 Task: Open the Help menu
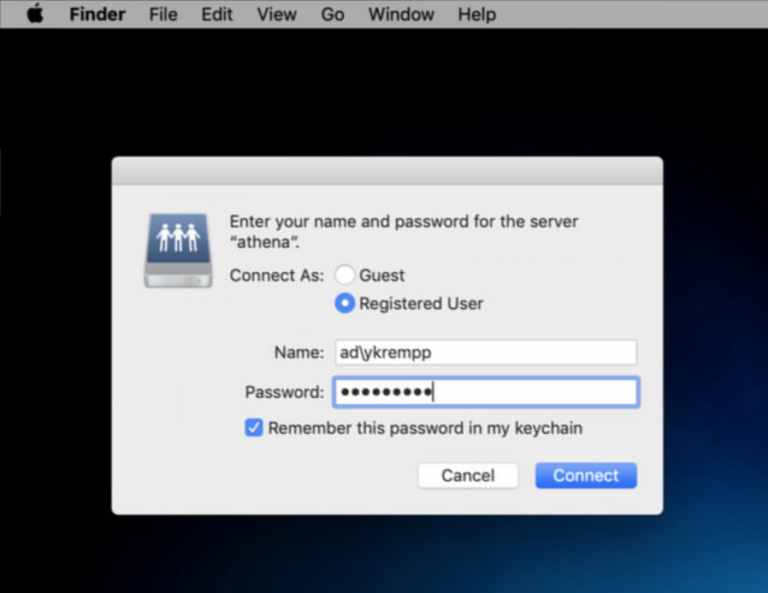476,14
